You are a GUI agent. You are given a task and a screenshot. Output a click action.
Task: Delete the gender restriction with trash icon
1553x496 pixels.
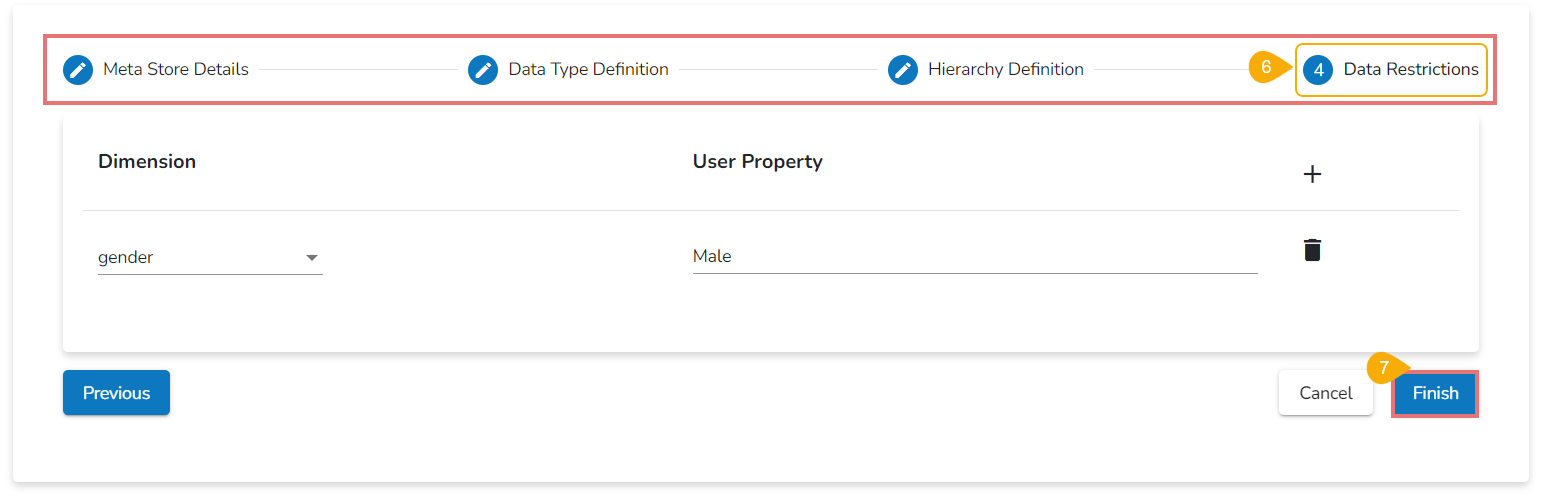click(1312, 250)
